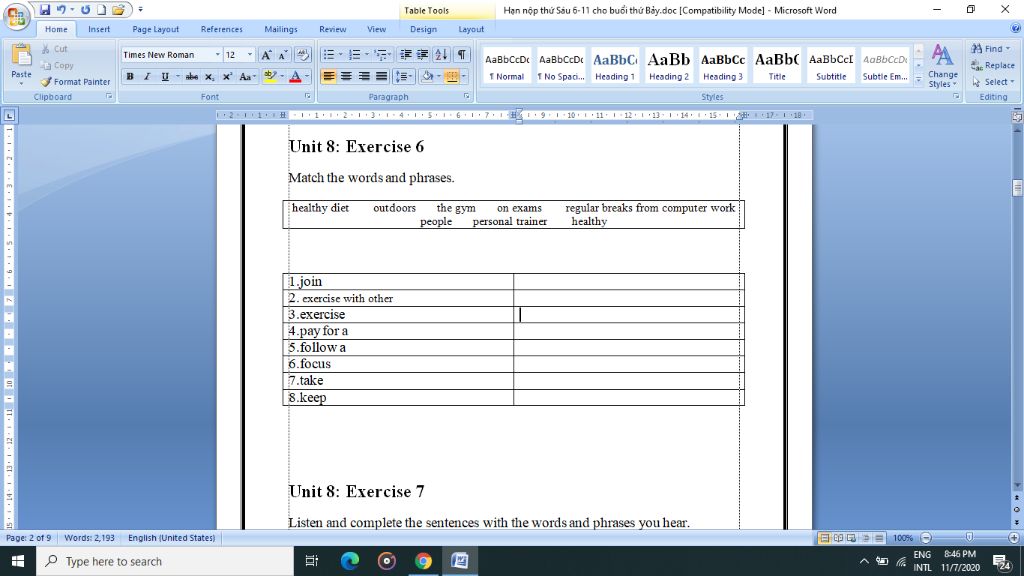Decrease paragraph indent
Screen dimensions: 1024x576
(x=406, y=55)
